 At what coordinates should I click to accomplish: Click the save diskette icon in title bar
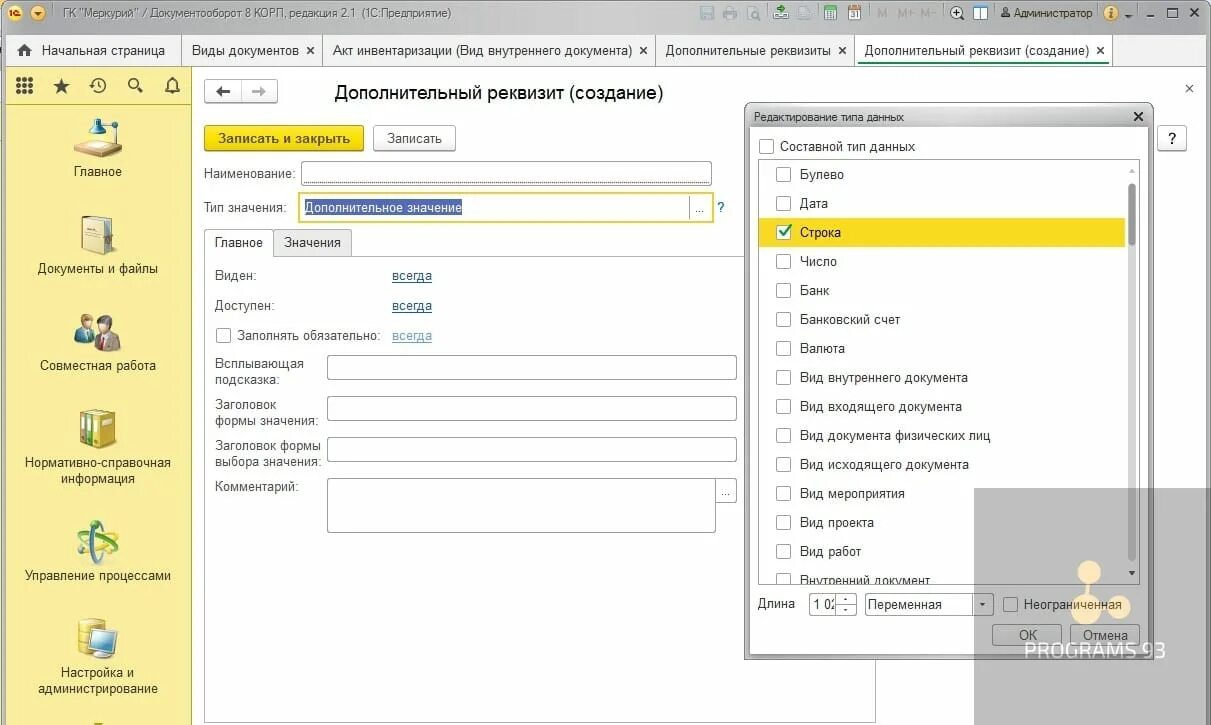[x=708, y=13]
